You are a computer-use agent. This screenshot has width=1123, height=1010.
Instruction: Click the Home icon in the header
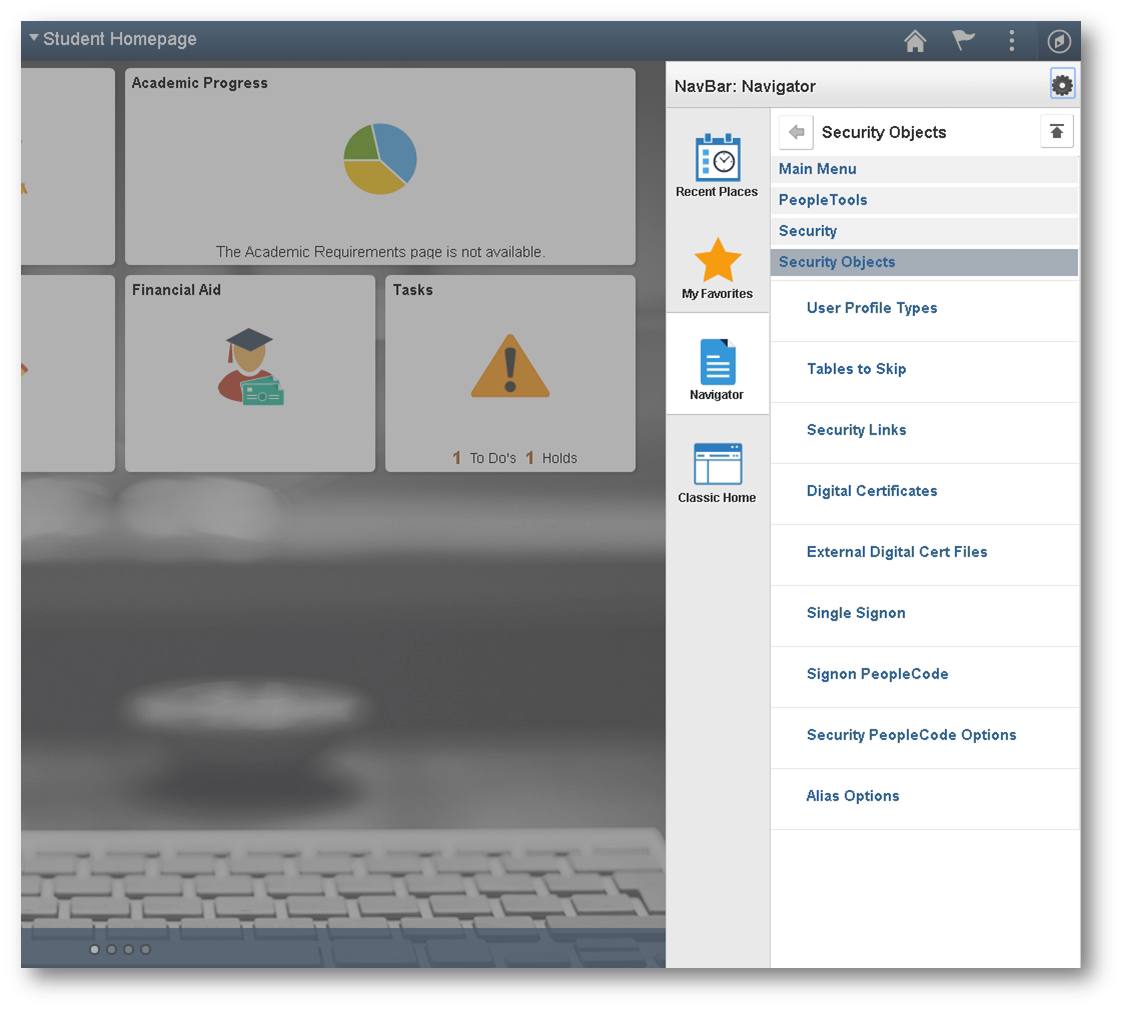pyautogui.click(x=914, y=41)
